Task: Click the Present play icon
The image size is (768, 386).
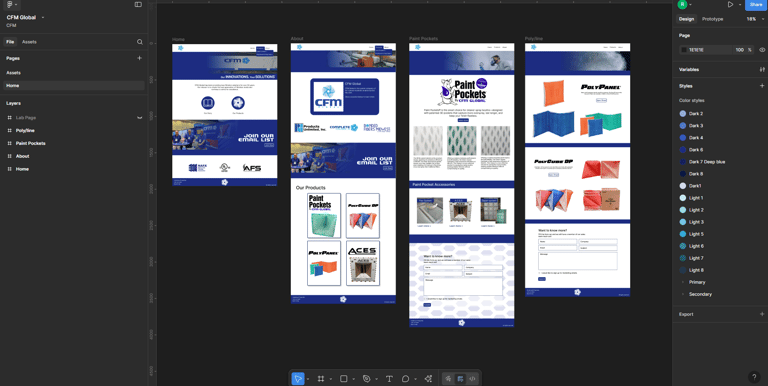Action: 730,4
